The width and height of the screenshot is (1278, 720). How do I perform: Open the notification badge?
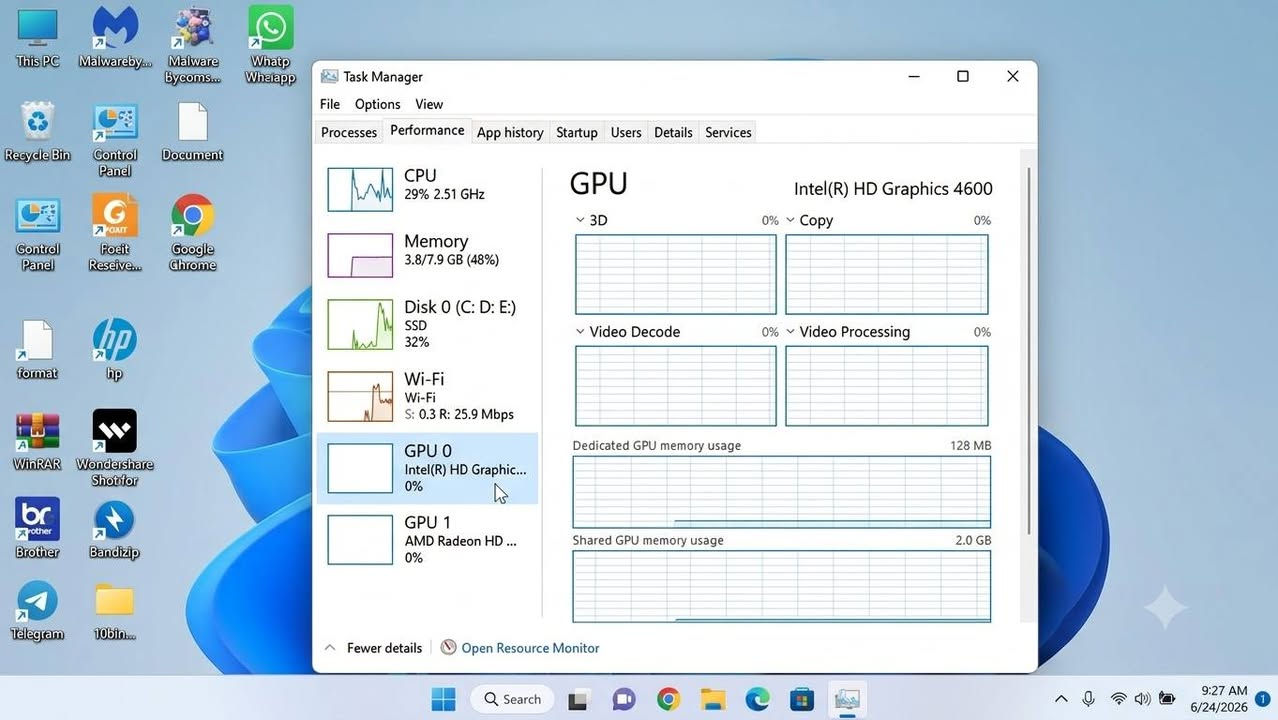coord(1264,699)
